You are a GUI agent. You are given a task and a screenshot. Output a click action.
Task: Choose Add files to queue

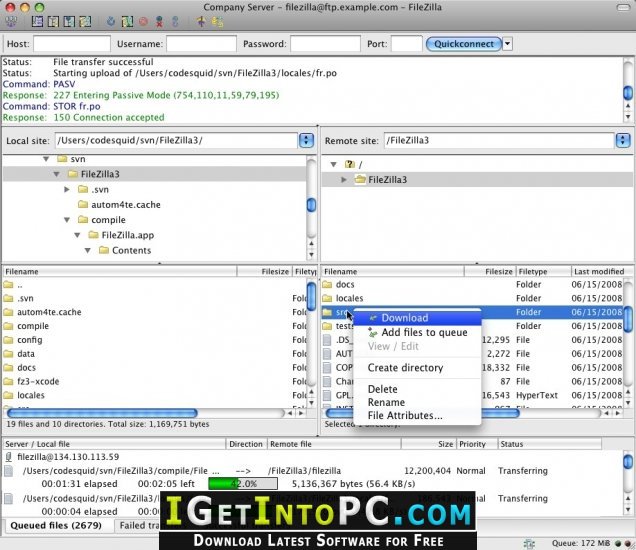[x=417, y=332]
